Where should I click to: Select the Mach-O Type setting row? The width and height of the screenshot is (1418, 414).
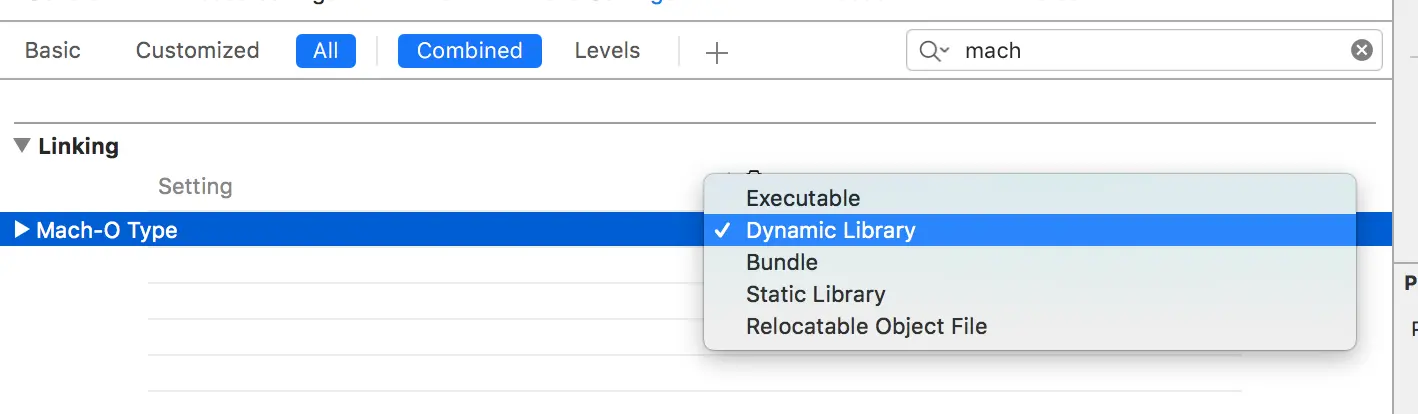point(300,230)
